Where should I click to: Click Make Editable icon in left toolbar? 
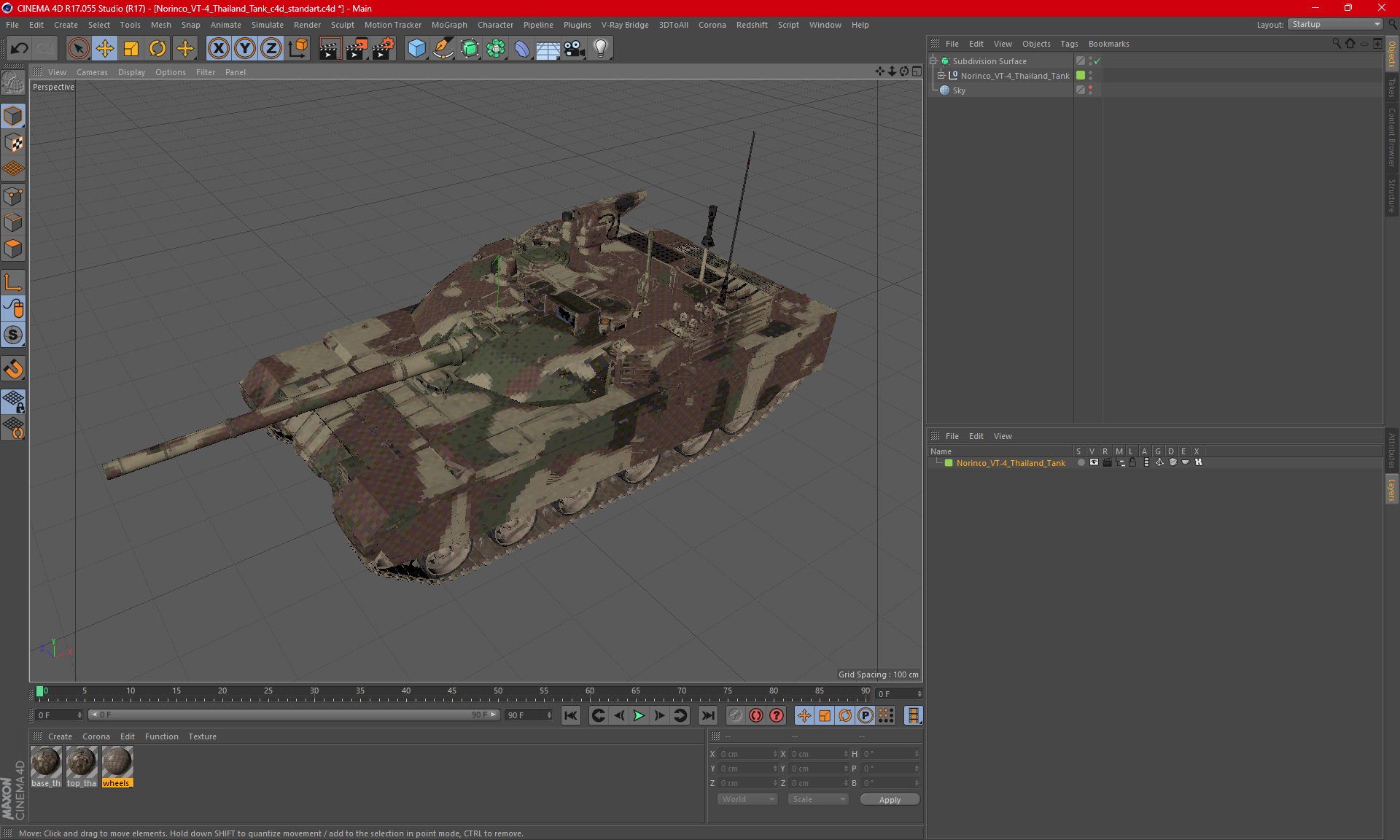[x=13, y=83]
